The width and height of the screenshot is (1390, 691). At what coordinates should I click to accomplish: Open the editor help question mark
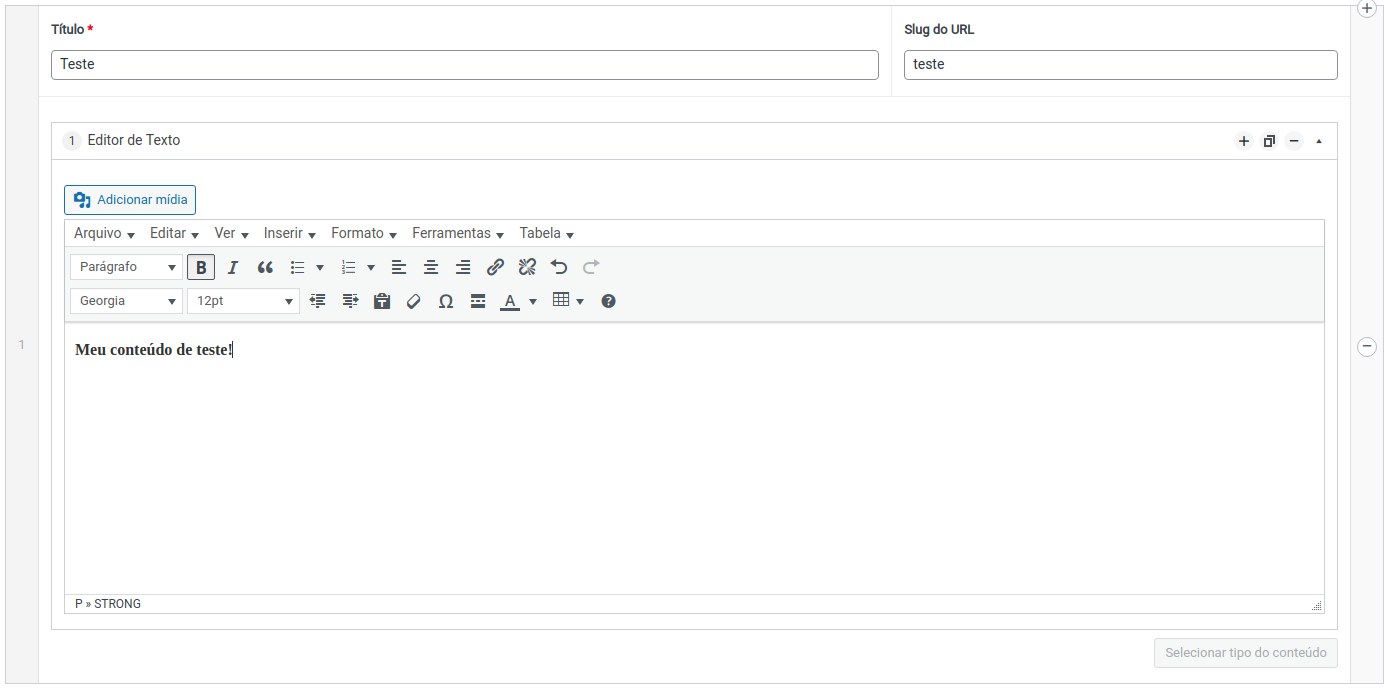pos(608,301)
